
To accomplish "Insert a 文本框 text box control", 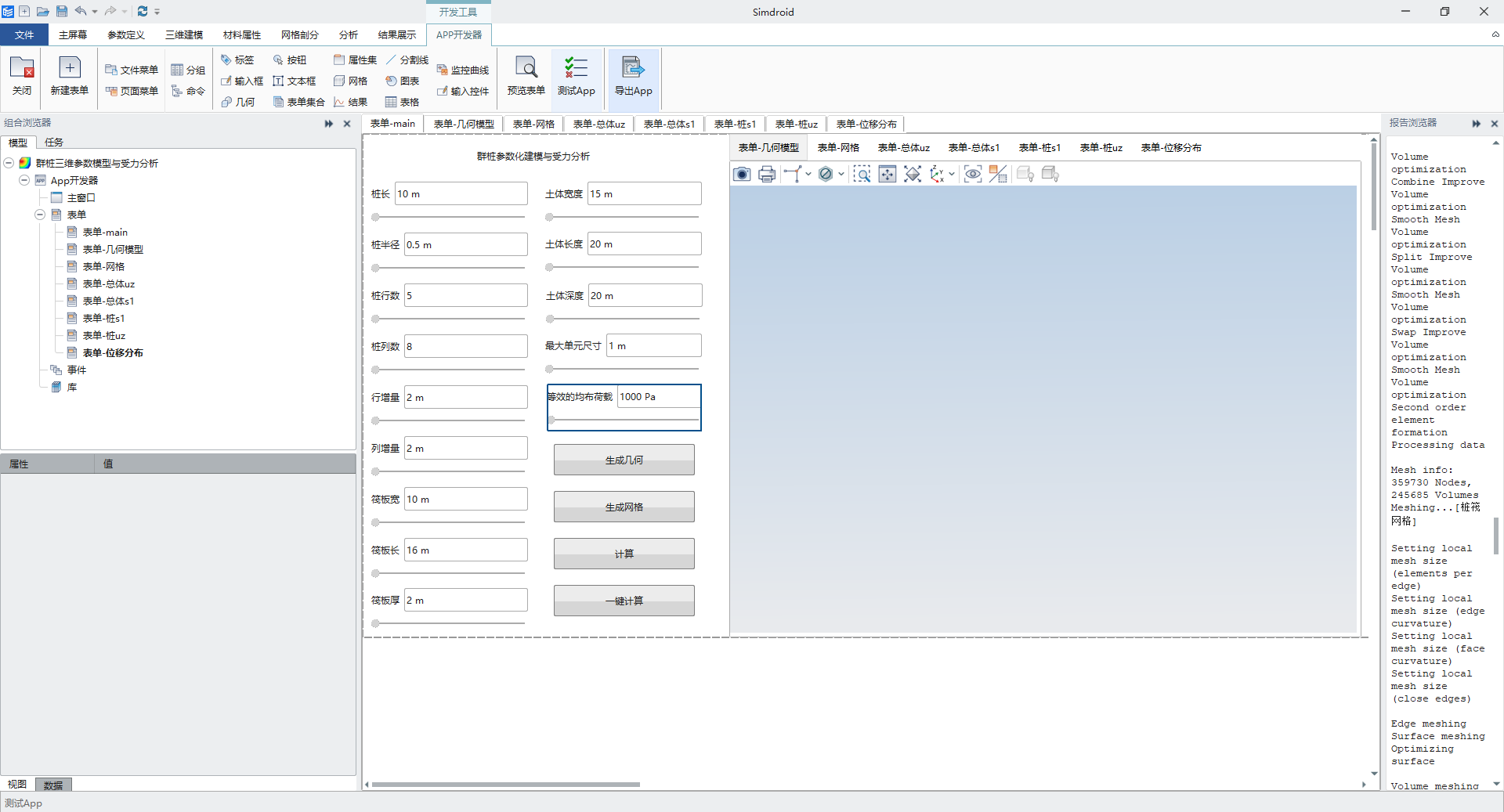I will [x=295, y=81].
